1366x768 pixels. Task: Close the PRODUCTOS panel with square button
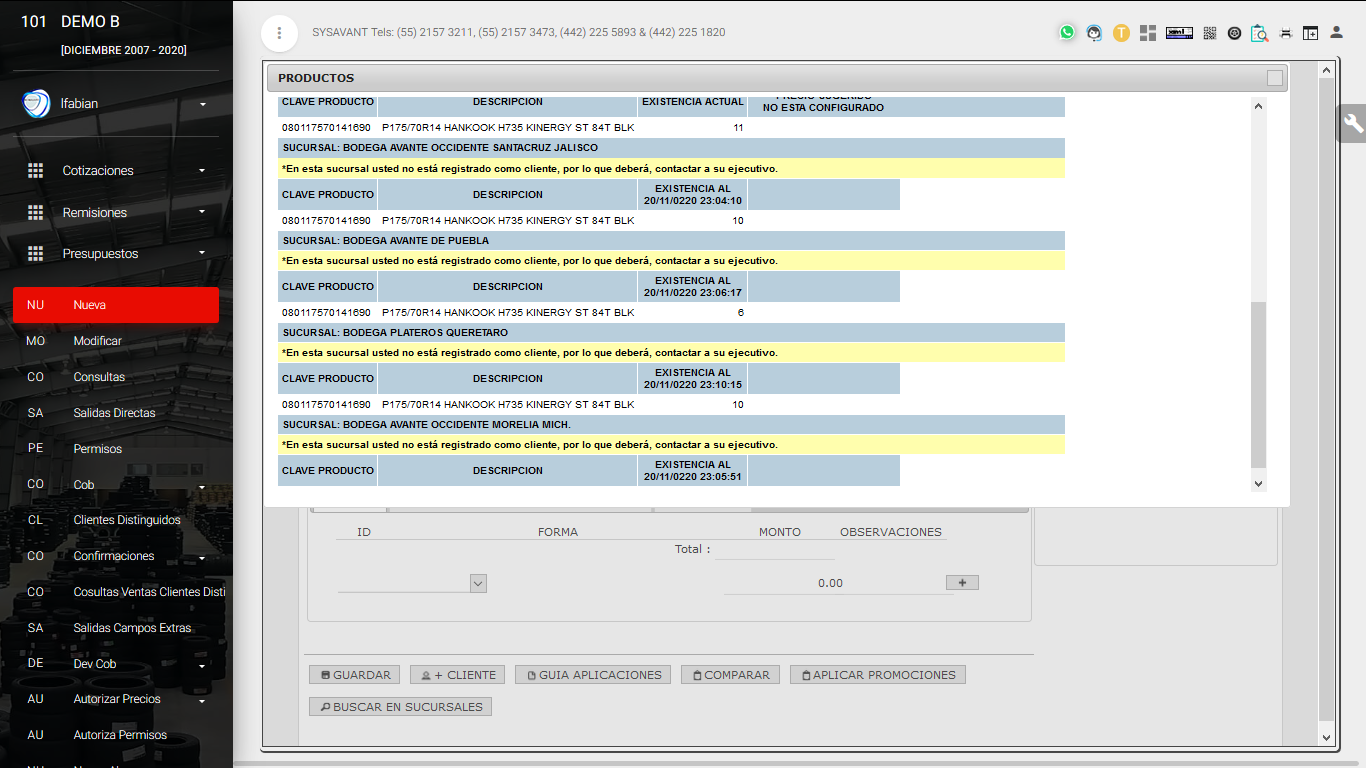coord(1274,78)
